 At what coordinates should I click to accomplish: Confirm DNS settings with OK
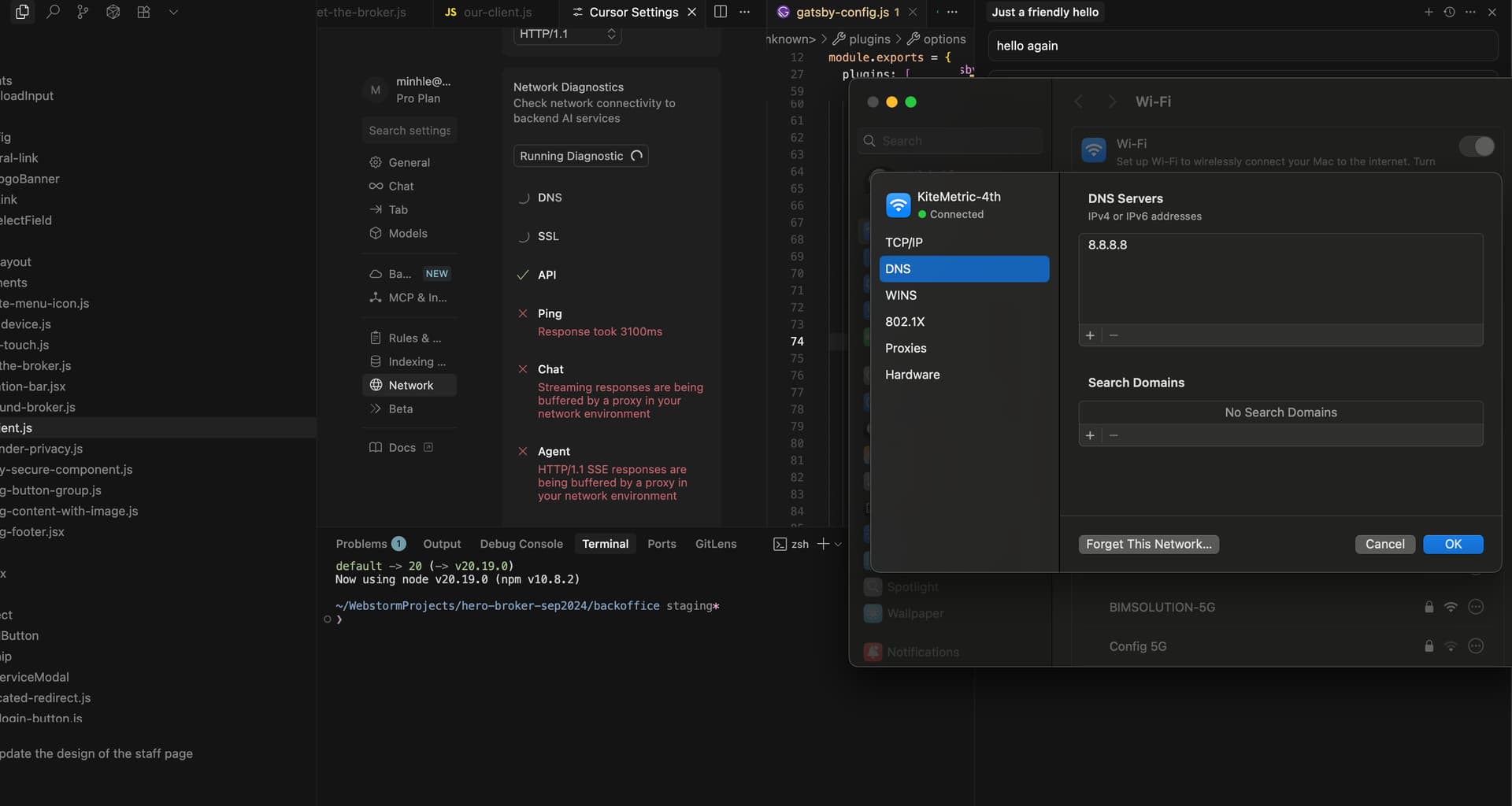coord(1453,544)
